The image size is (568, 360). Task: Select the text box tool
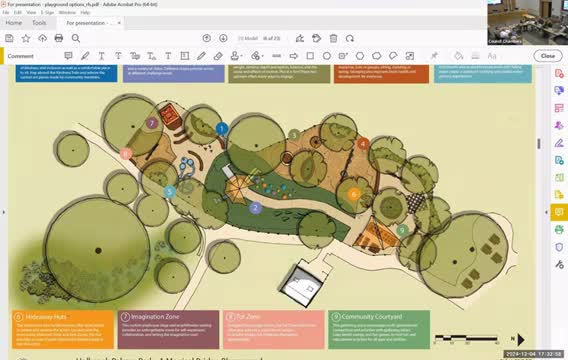(x=185, y=56)
